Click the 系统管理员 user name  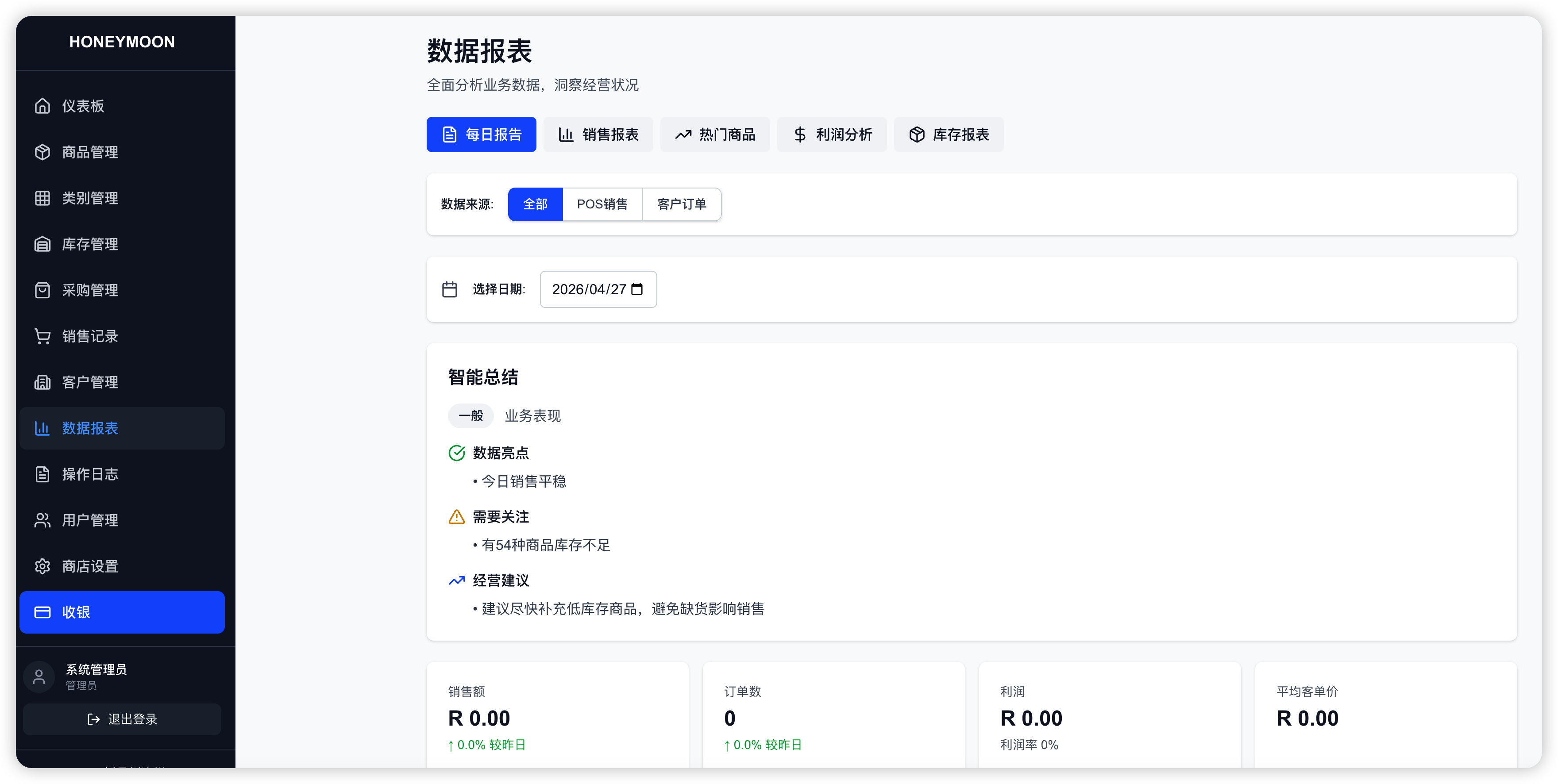click(x=96, y=669)
